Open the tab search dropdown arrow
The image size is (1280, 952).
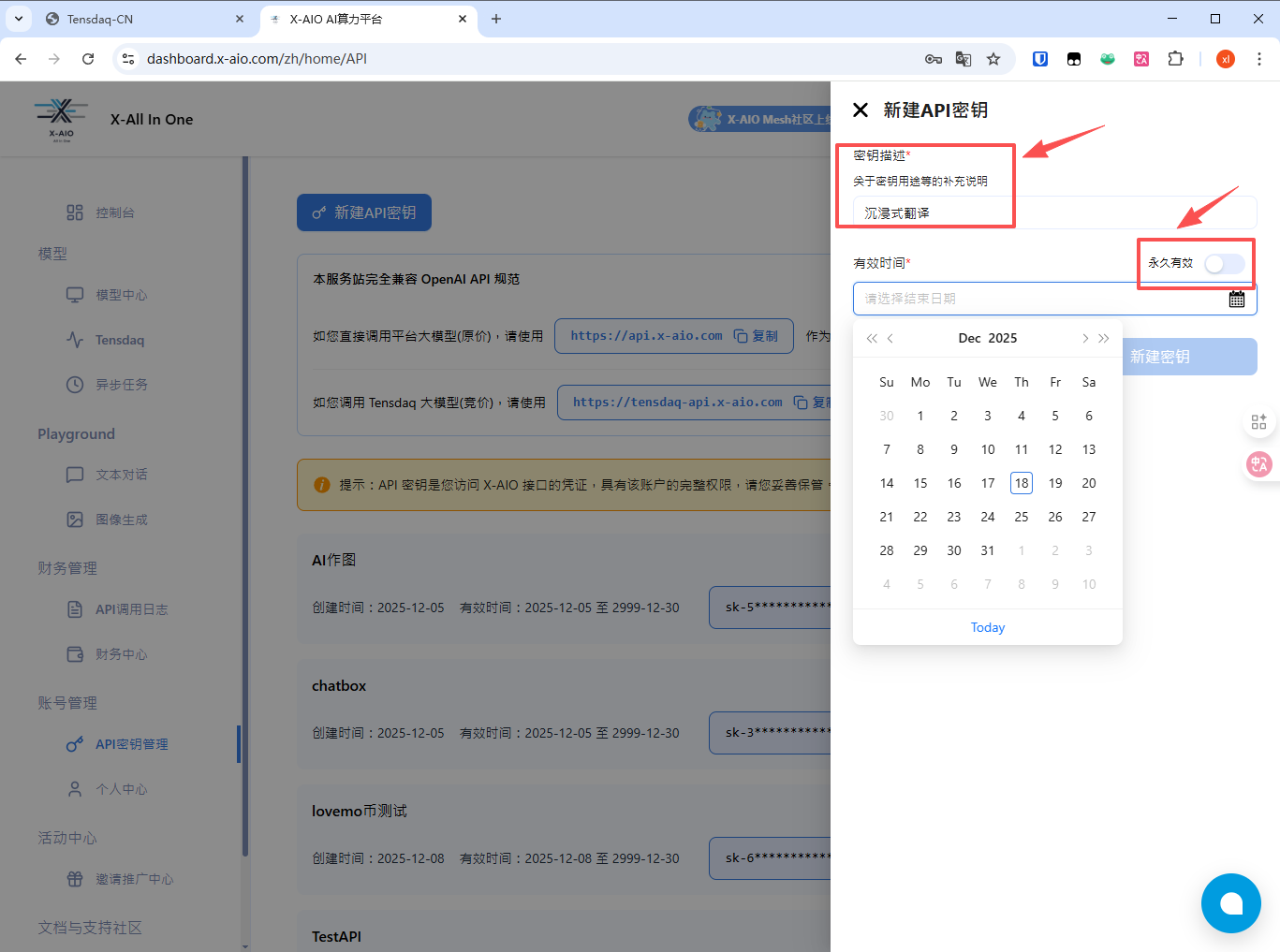(19, 19)
